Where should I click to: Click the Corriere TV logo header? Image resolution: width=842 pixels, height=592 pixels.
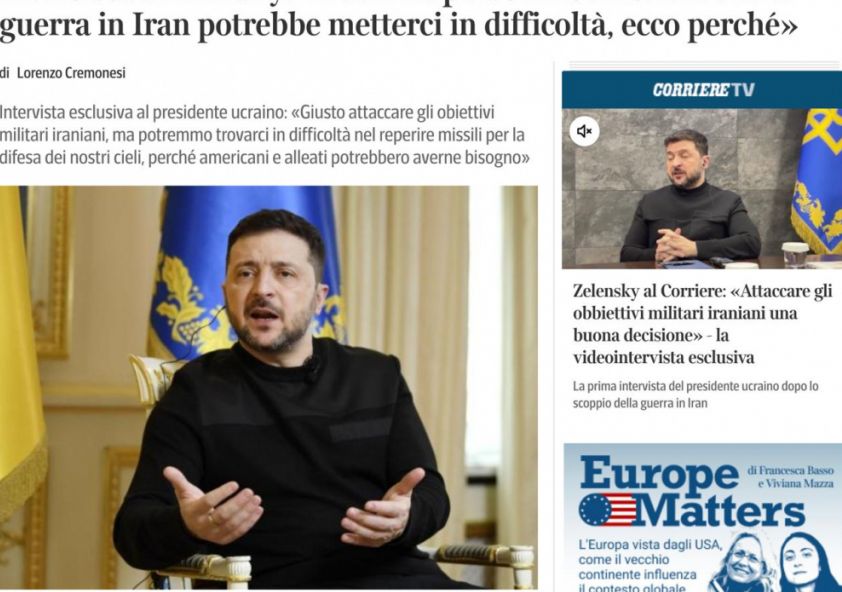point(703,90)
